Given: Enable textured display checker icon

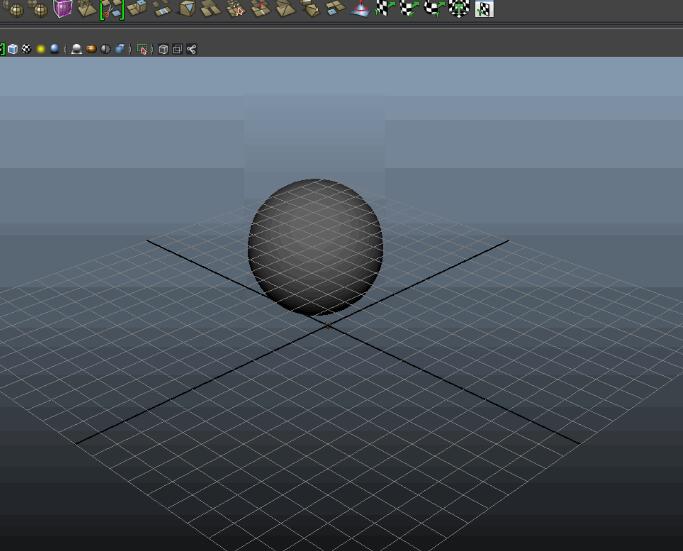Looking at the screenshot, I should pyautogui.click(x=27, y=48).
